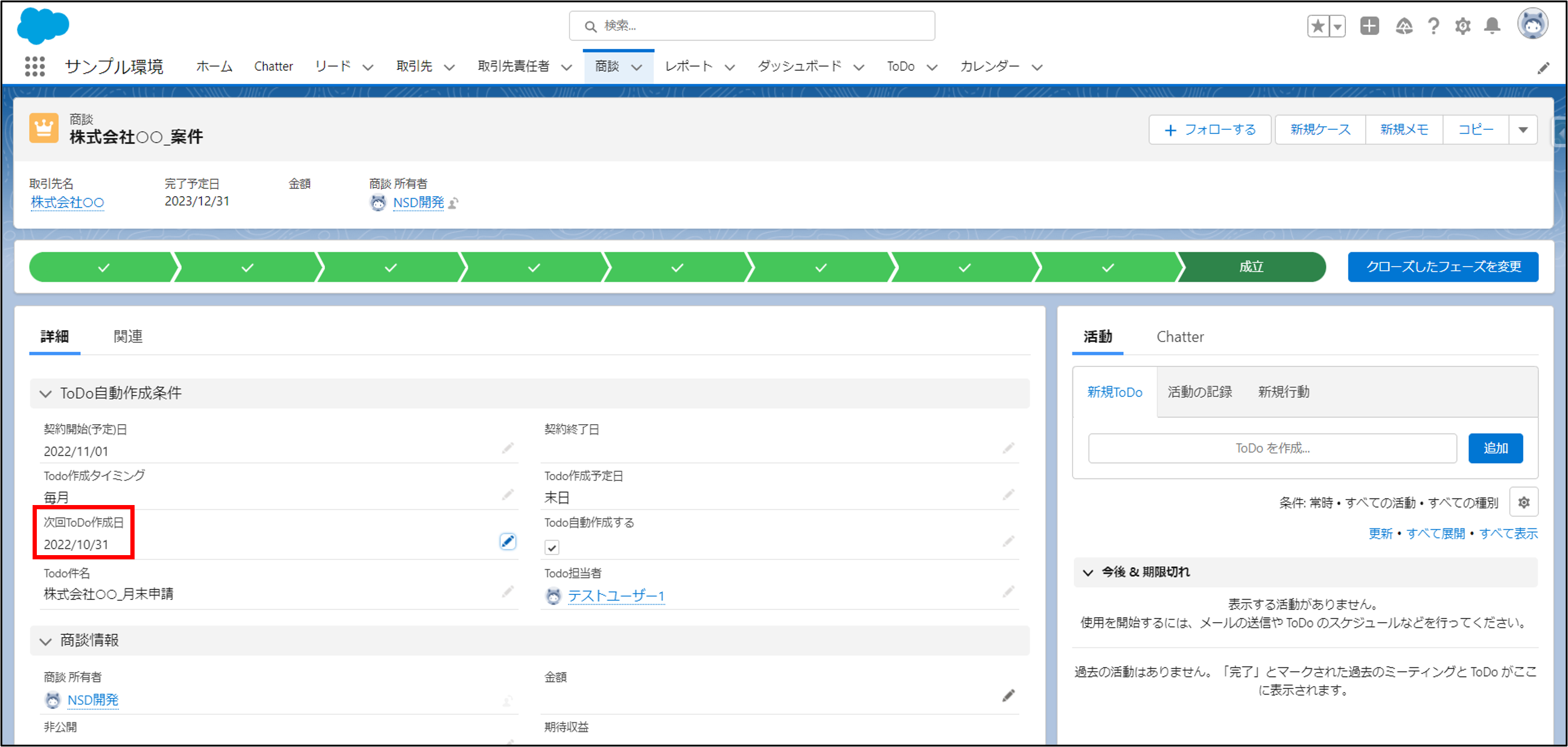Screen dimensions: 1568x747
Task: Open the favorites list dropdown arrow
Action: (1337, 25)
